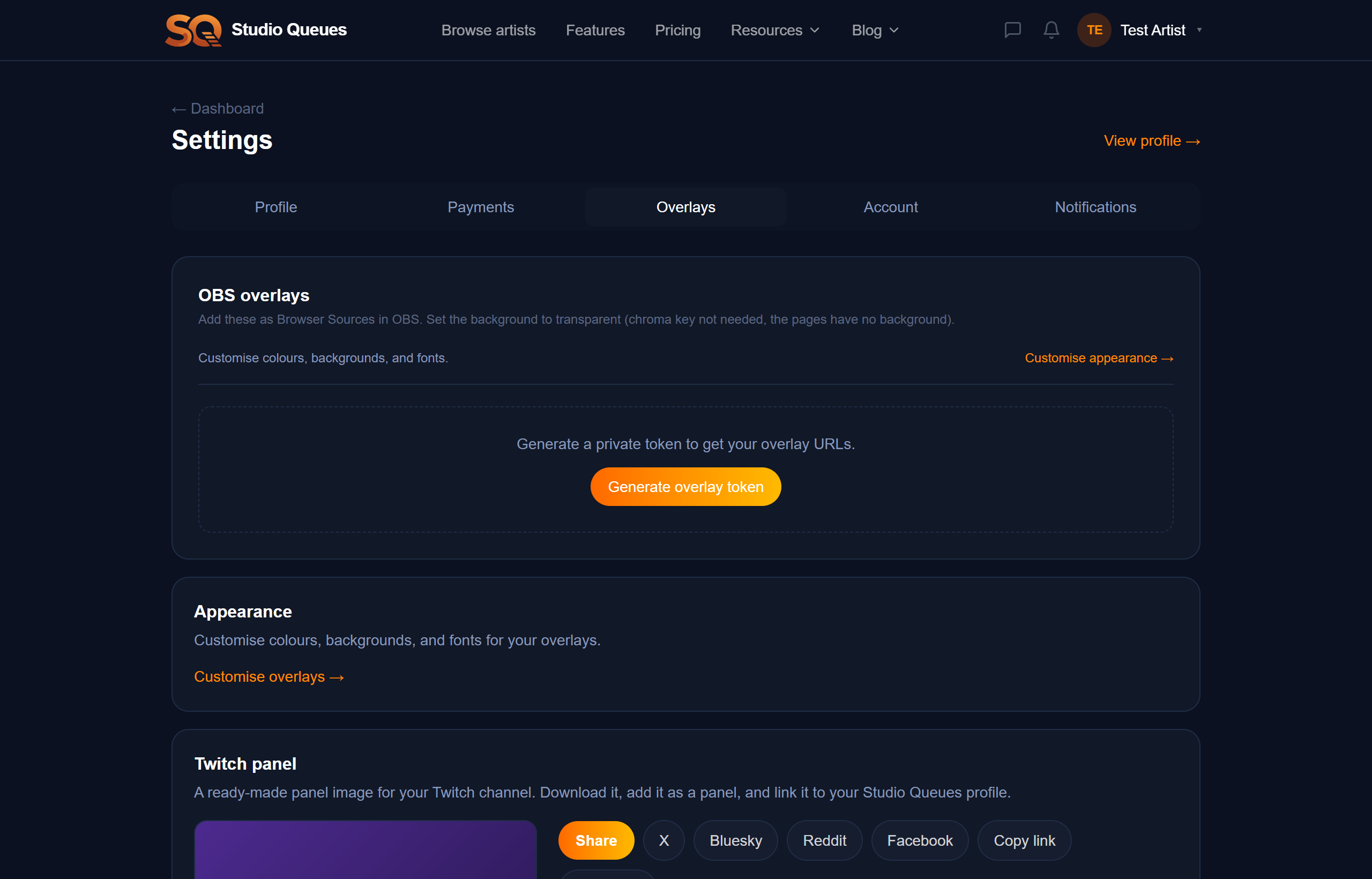Share to Reddit
This screenshot has width=1372, height=879.
click(x=824, y=841)
